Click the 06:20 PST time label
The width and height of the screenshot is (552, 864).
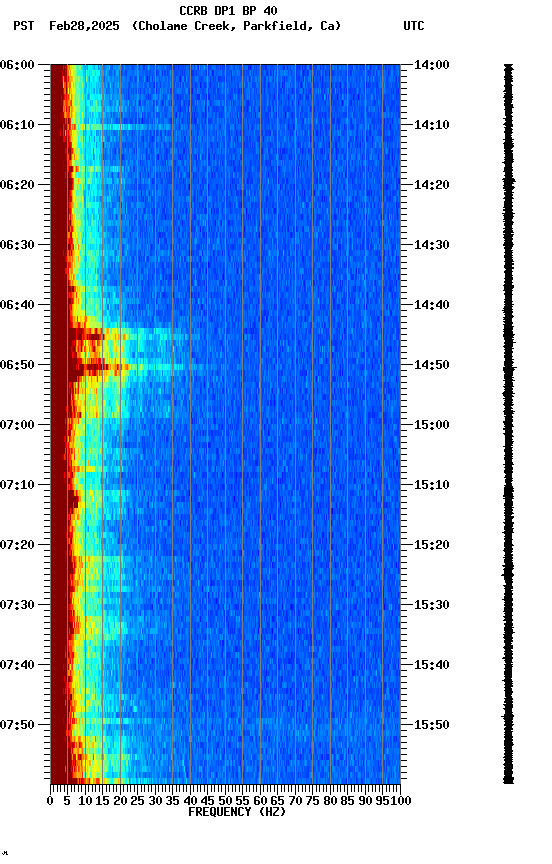point(17,185)
